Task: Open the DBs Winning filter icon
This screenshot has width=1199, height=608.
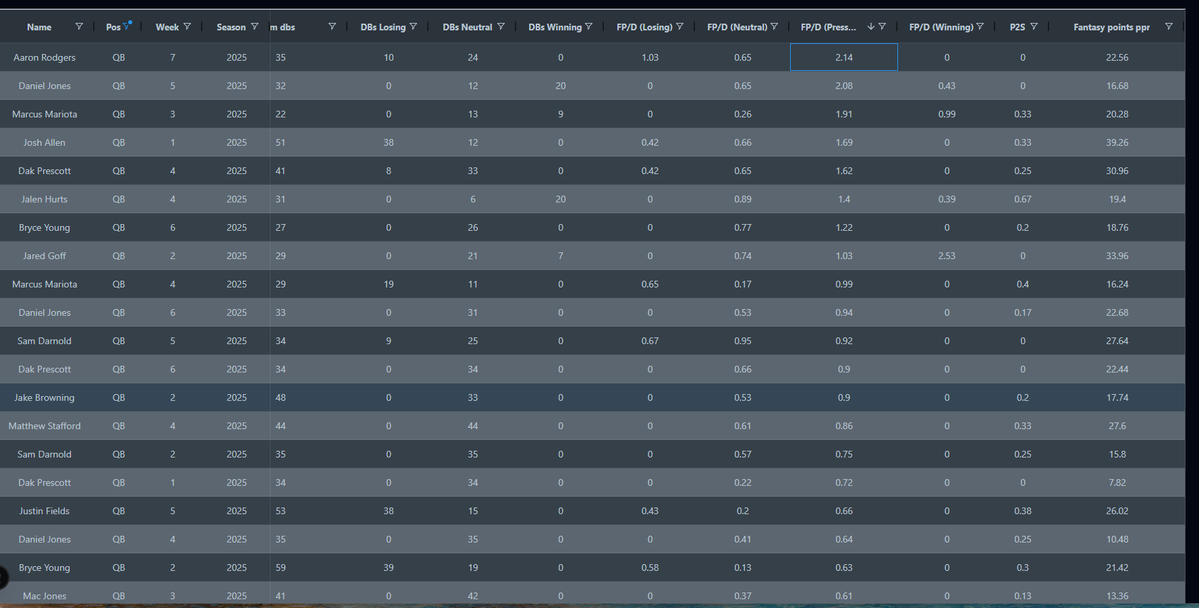Action: click(x=589, y=27)
